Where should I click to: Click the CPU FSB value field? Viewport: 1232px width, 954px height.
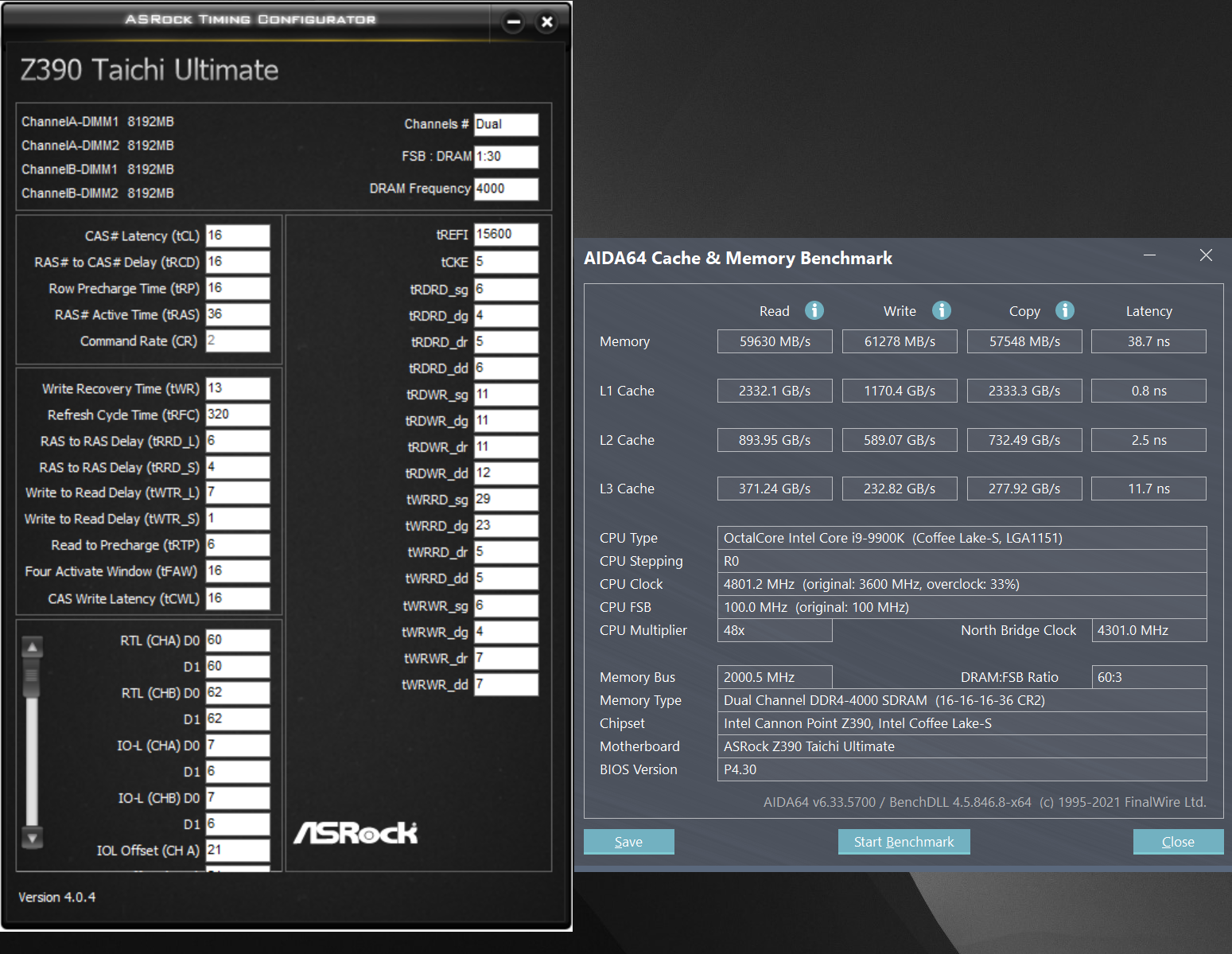[962, 607]
